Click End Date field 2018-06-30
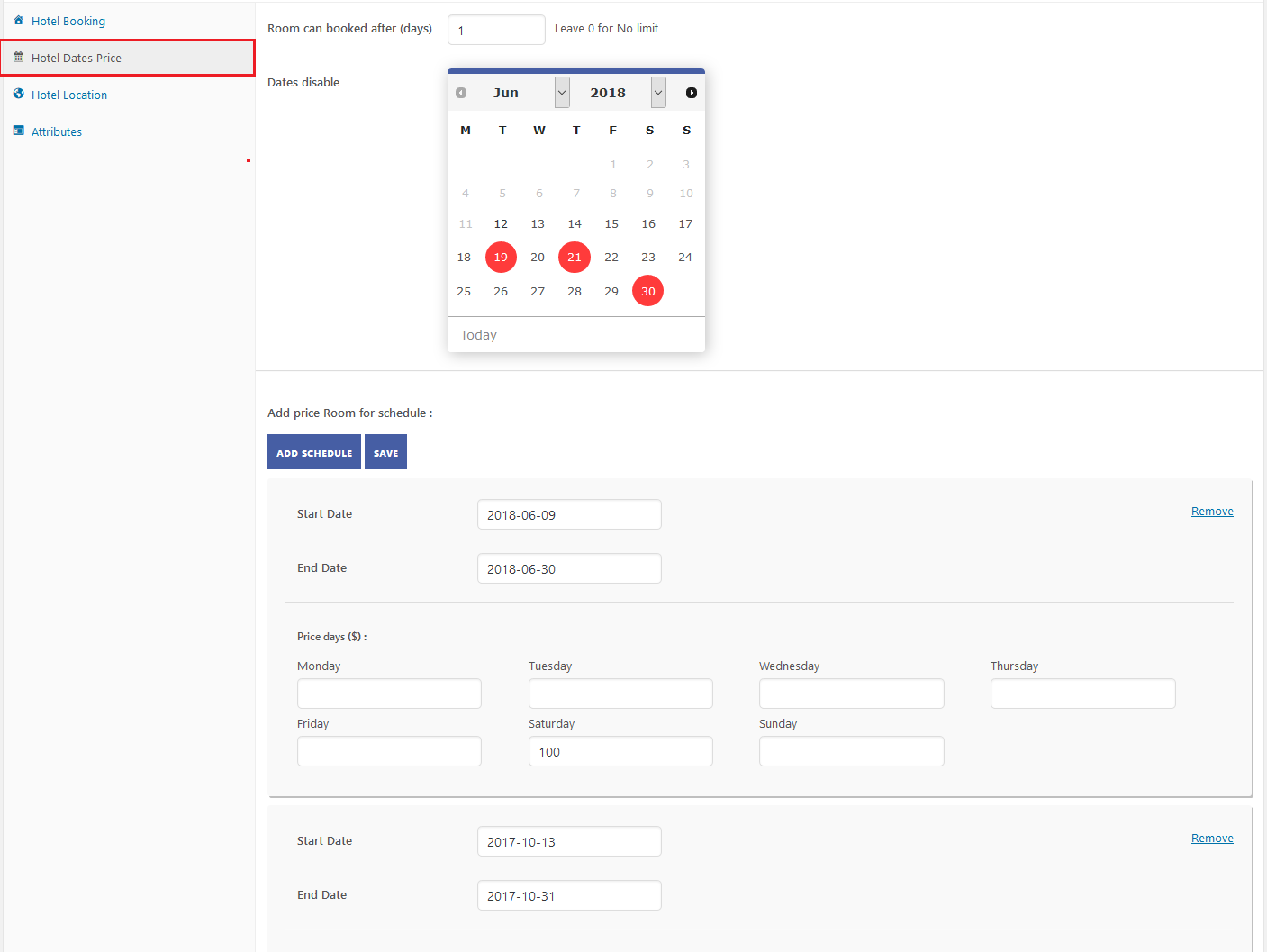 tap(569, 568)
